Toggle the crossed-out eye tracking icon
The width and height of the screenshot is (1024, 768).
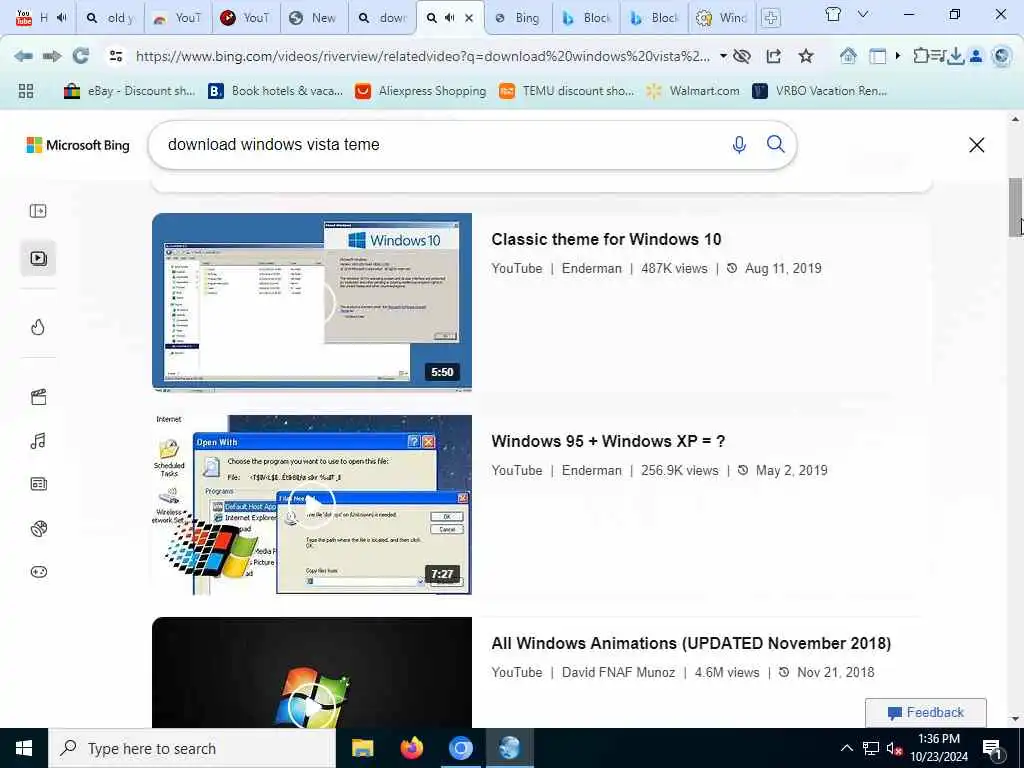[742, 56]
